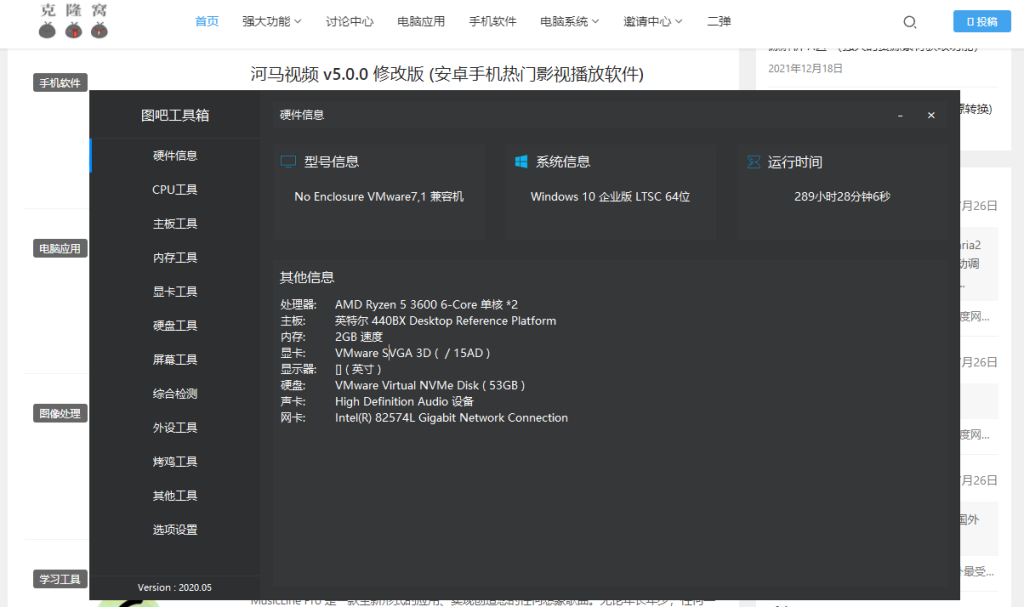Expand the 强大功能 dropdown menu
The width and height of the screenshot is (1024, 607).
click(272, 22)
